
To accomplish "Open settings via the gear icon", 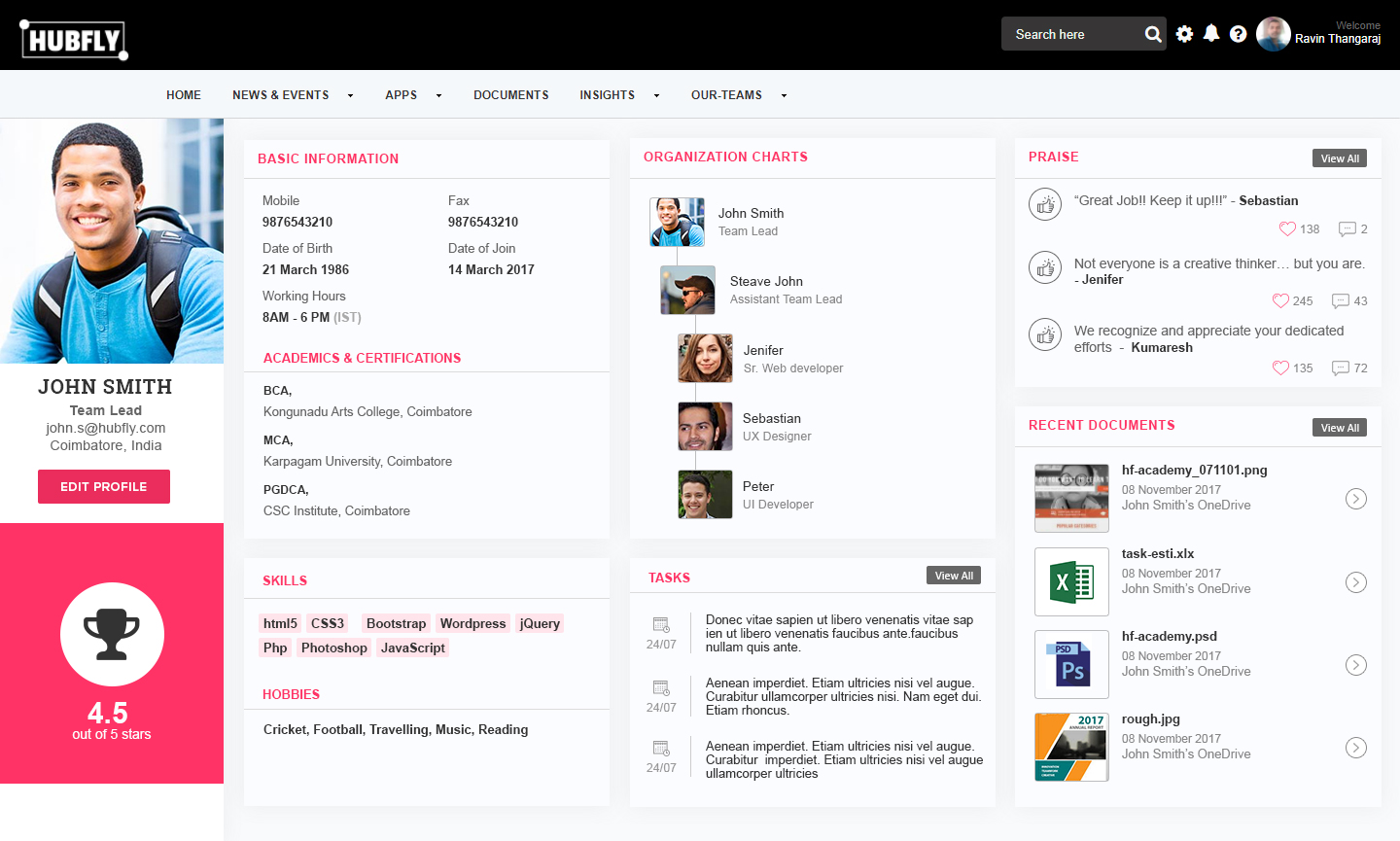I will (x=1184, y=34).
